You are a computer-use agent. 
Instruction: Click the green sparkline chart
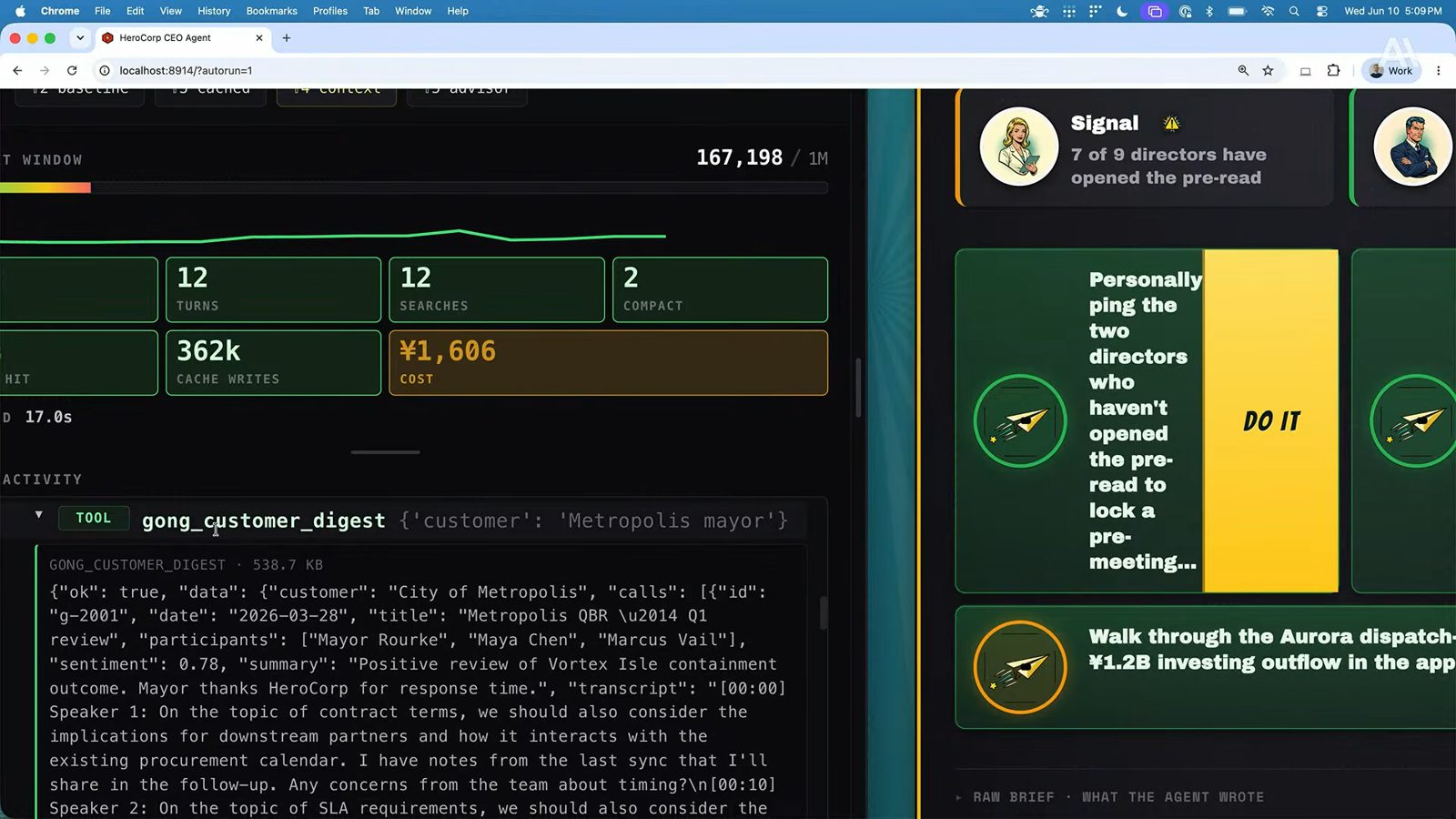333,237
